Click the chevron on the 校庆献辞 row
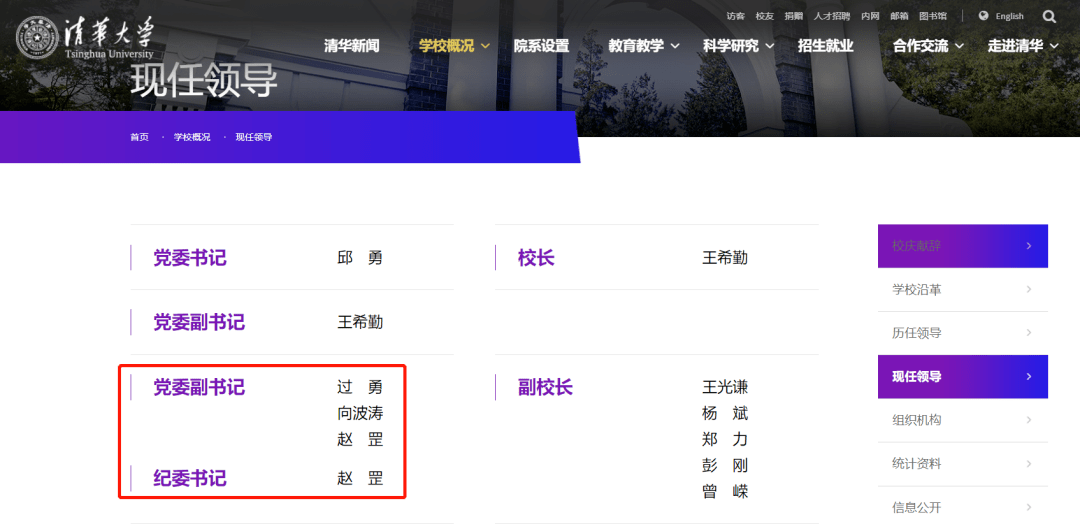This screenshot has width=1080, height=524. coord(1029,246)
